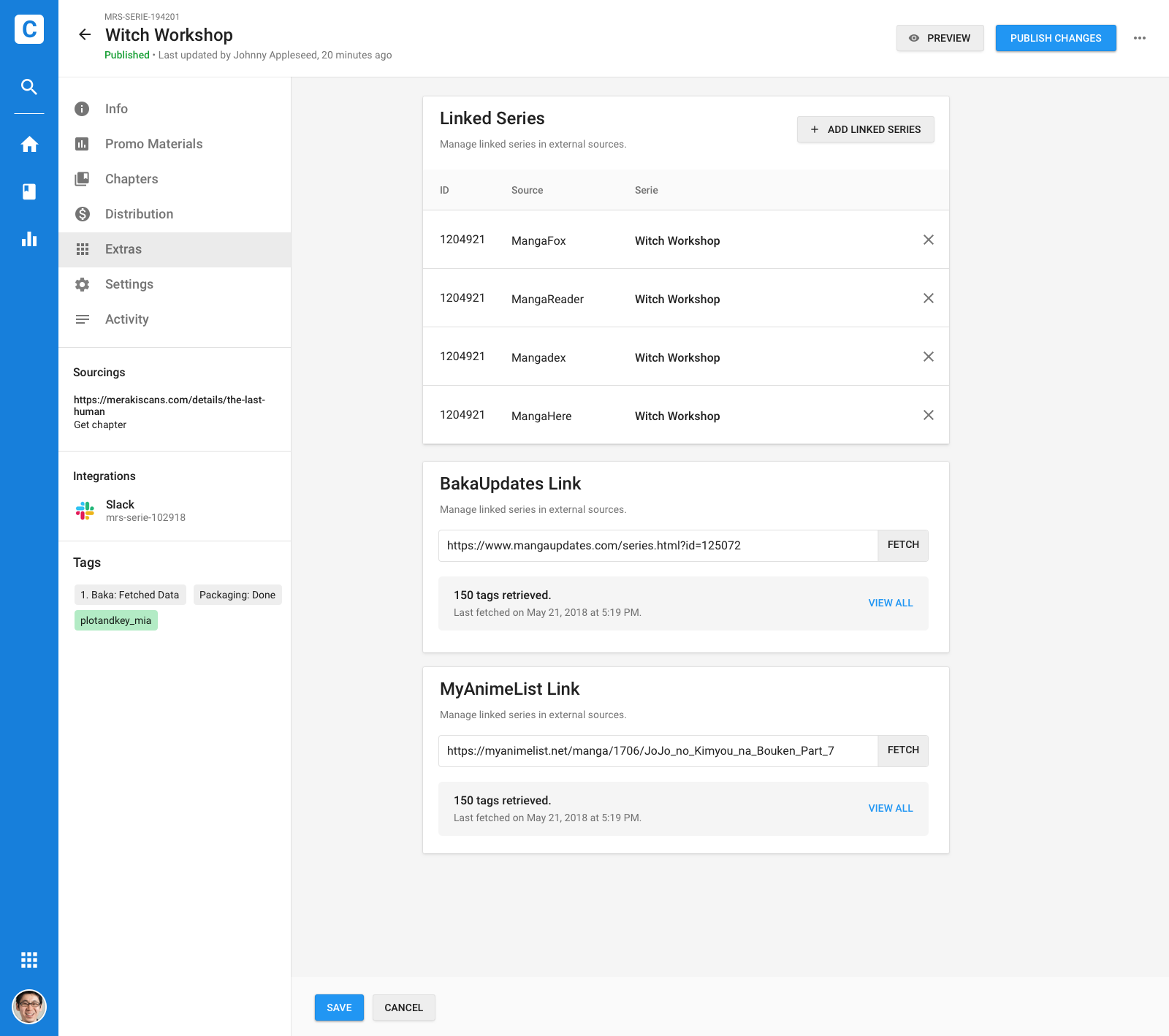Click the back arrow beside Witch Workshop

[85, 34]
